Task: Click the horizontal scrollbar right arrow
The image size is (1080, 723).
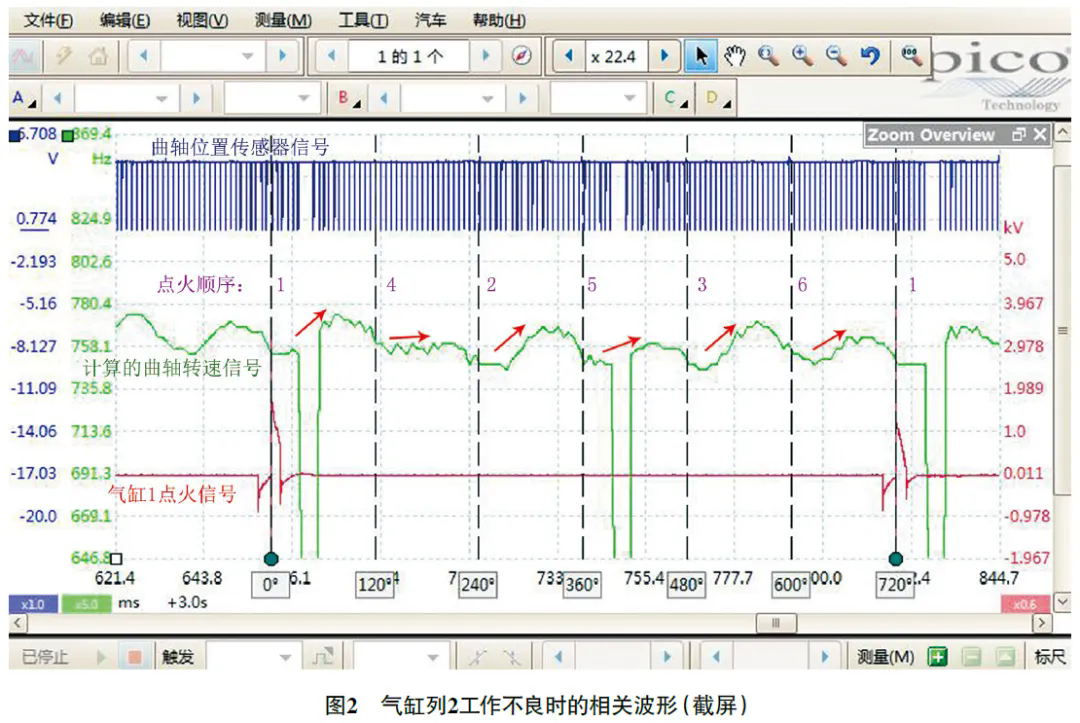Action: point(1042,623)
